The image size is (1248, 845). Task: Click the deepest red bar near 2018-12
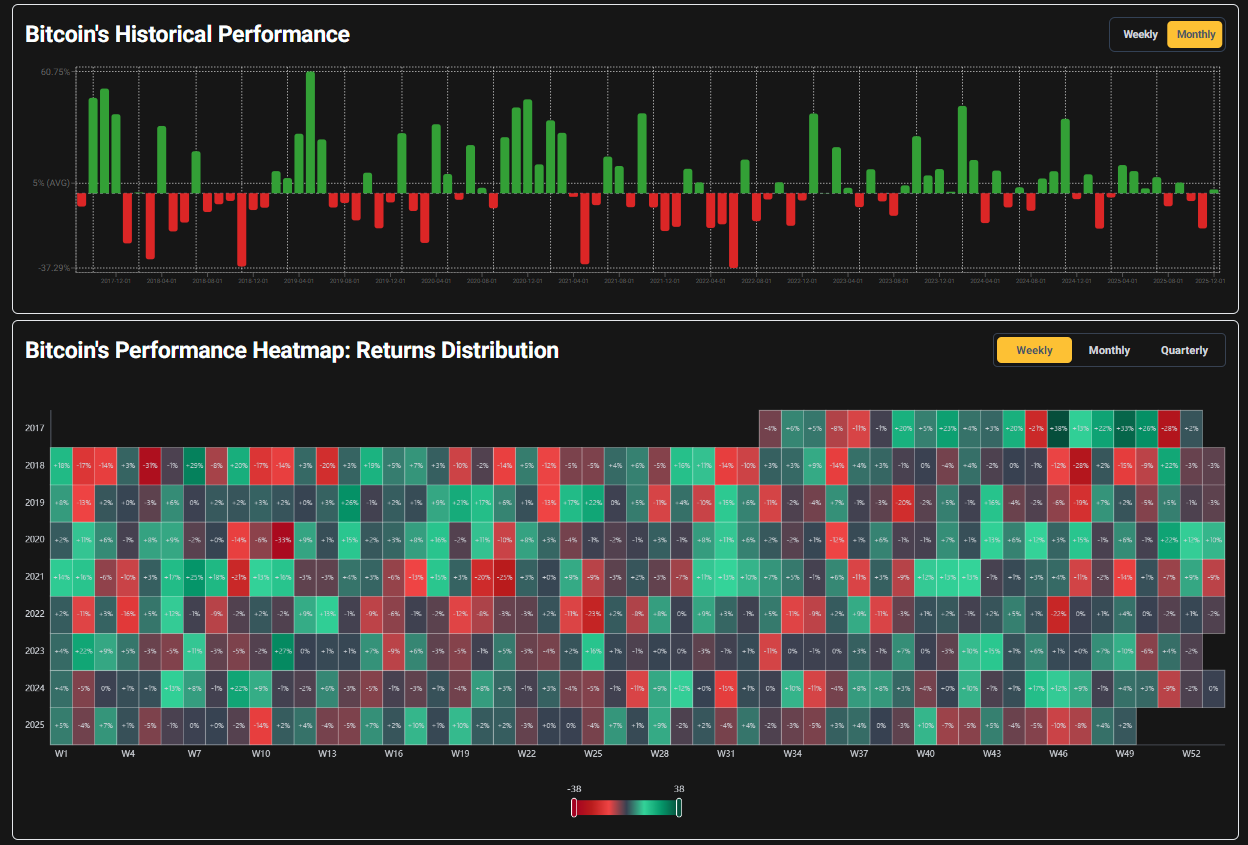click(x=240, y=230)
